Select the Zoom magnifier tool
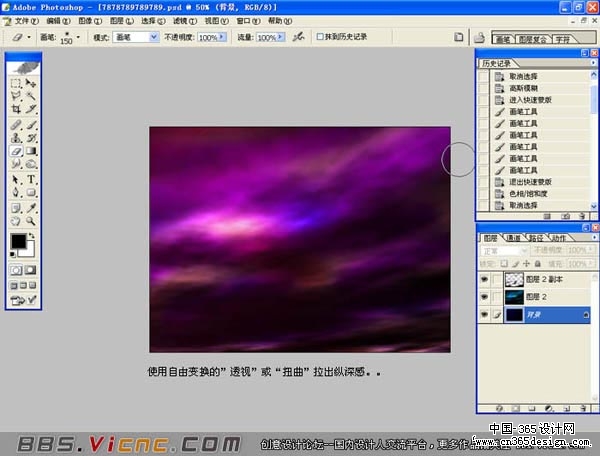 (31, 221)
